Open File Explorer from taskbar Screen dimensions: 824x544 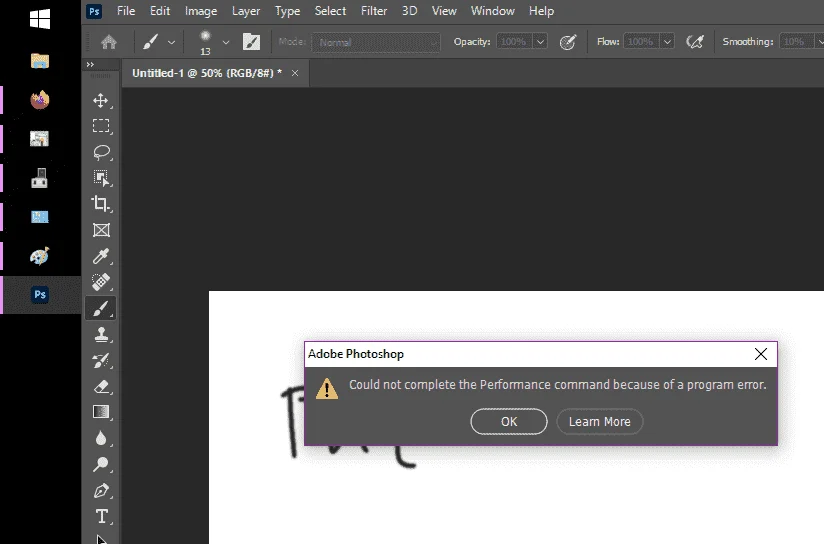(40, 60)
